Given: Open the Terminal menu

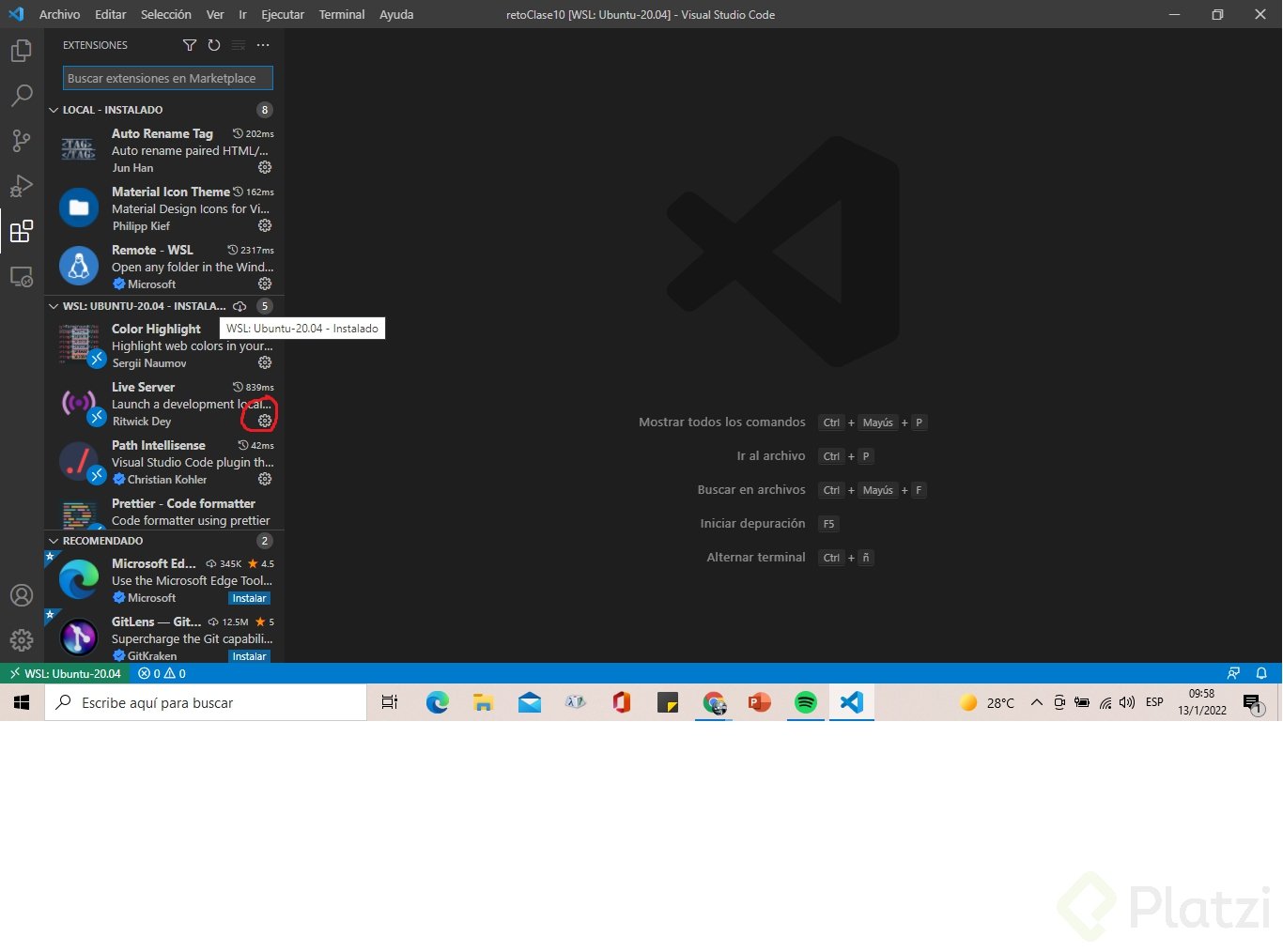Looking at the screenshot, I should tap(342, 14).
